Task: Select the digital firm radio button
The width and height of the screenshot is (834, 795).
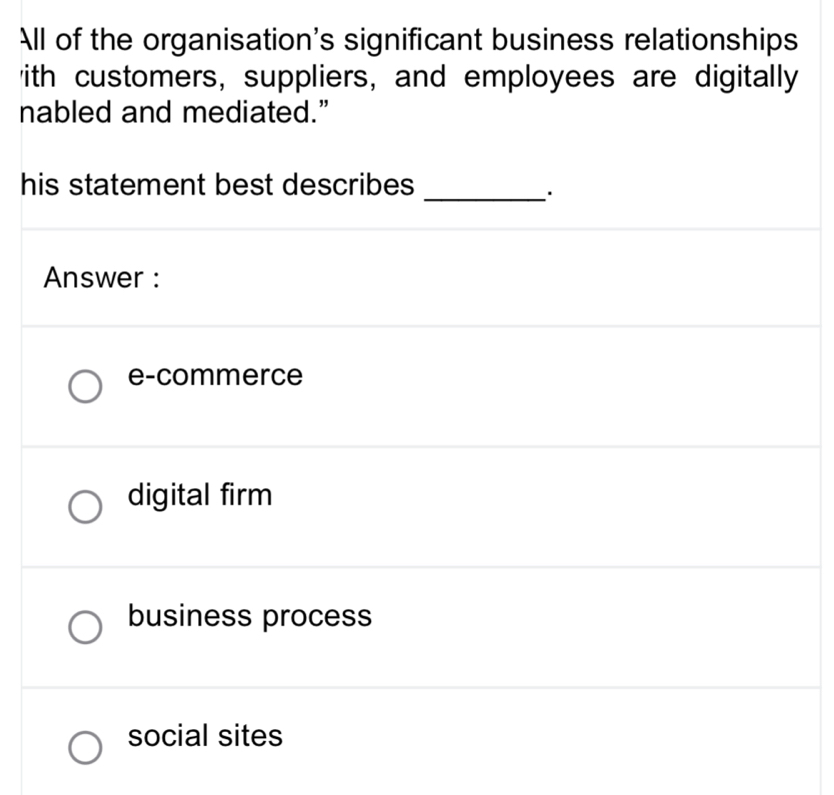Action: click(x=85, y=507)
